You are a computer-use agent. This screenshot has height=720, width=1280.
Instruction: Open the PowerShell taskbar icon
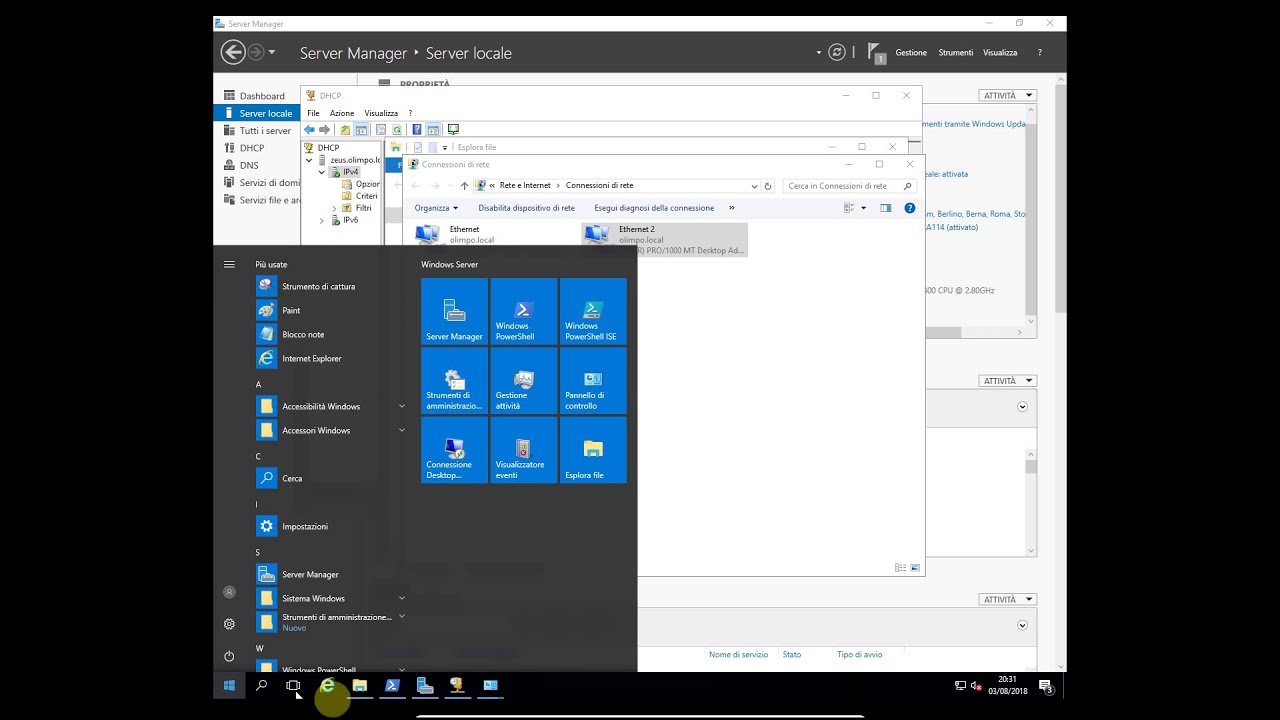tap(392, 685)
